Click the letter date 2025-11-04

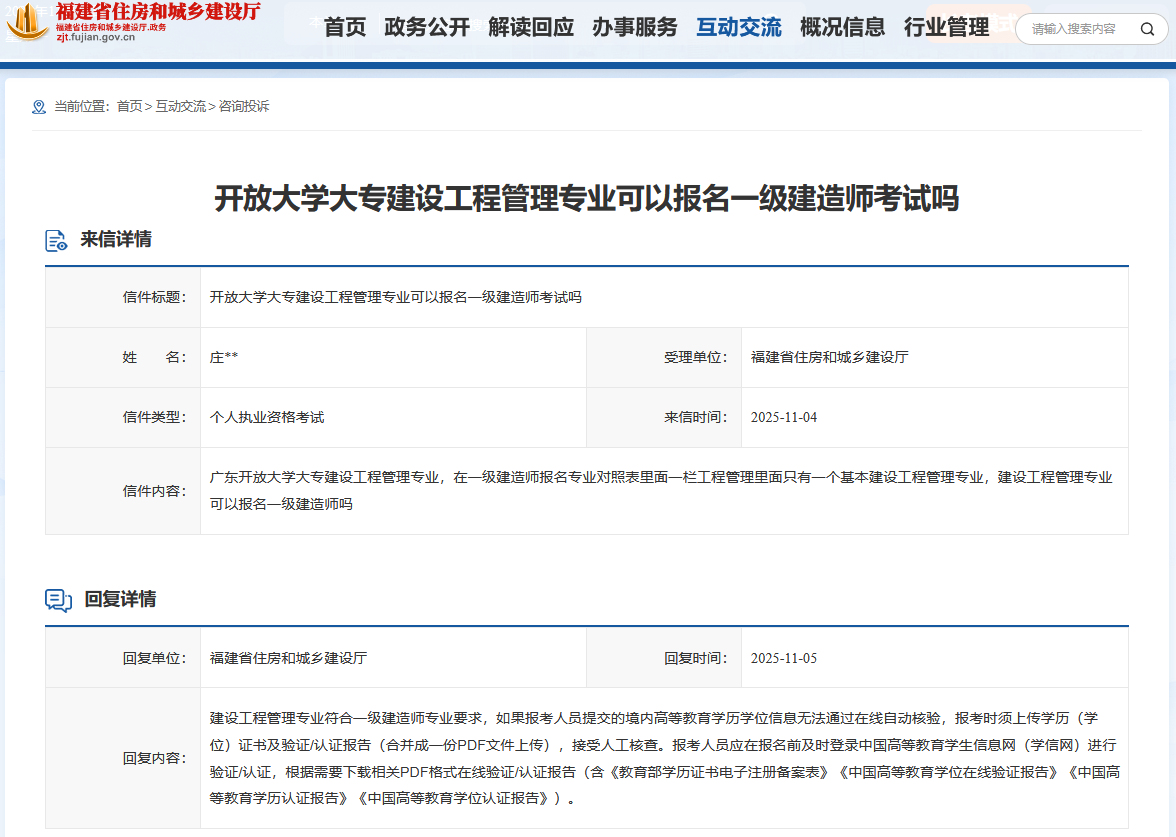tap(784, 417)
